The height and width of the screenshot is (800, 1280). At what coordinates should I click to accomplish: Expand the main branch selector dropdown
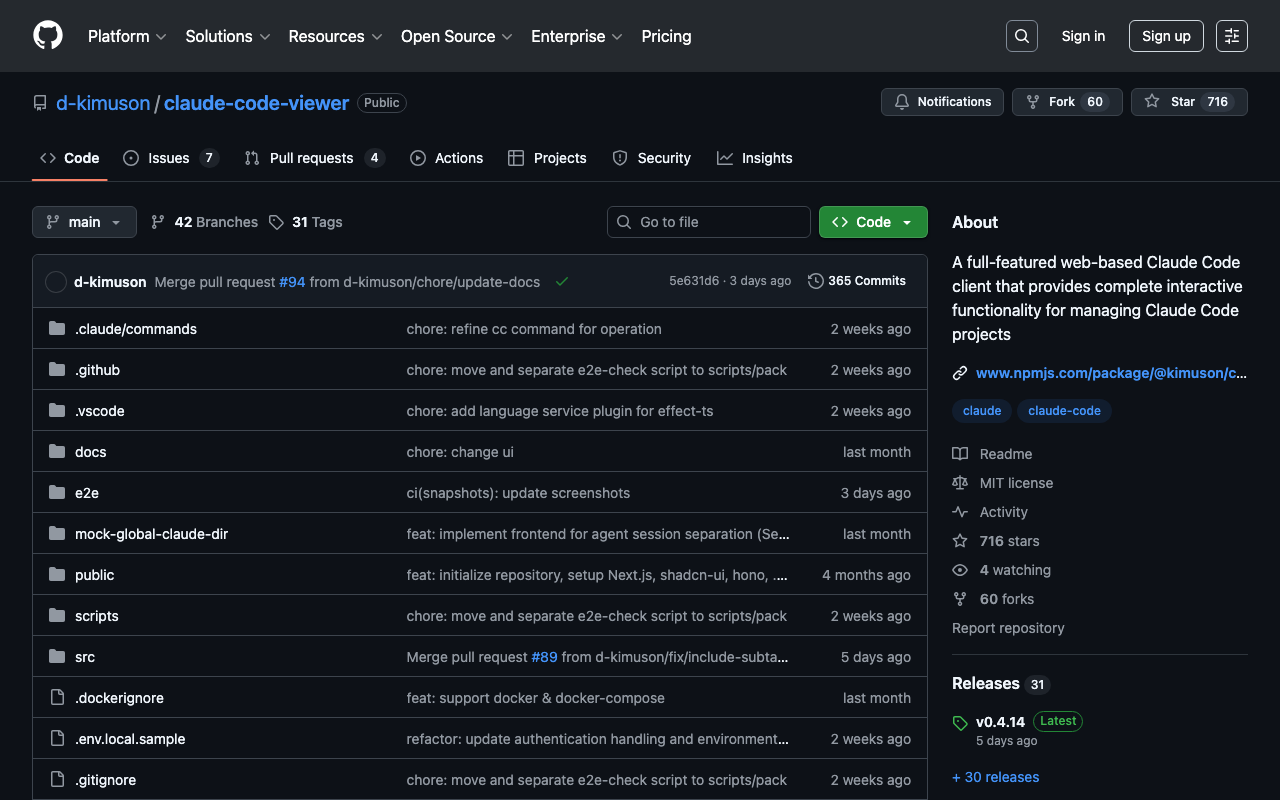click(84, 222)
